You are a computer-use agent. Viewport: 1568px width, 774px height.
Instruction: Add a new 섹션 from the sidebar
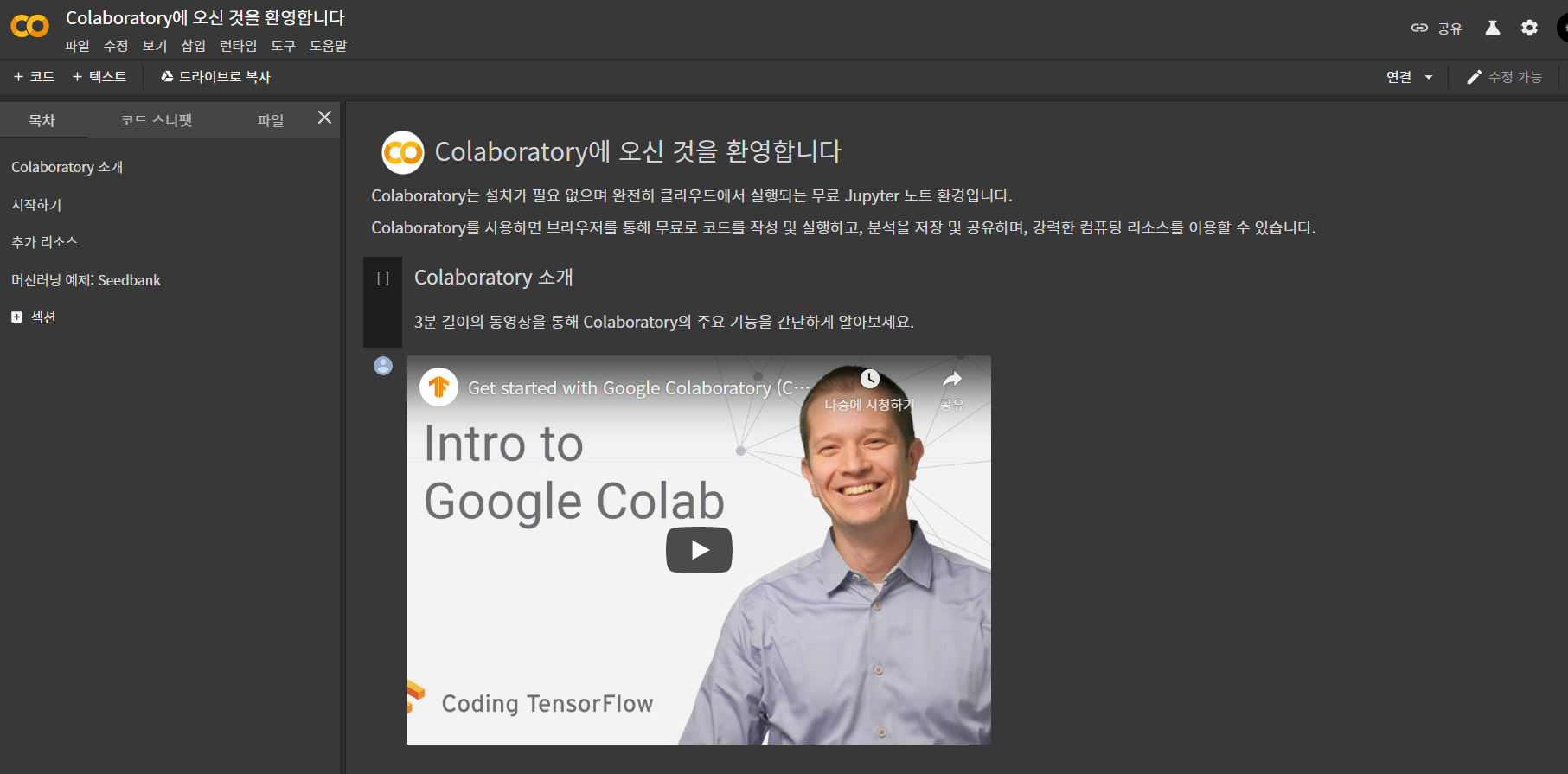(x=34, y=317)
